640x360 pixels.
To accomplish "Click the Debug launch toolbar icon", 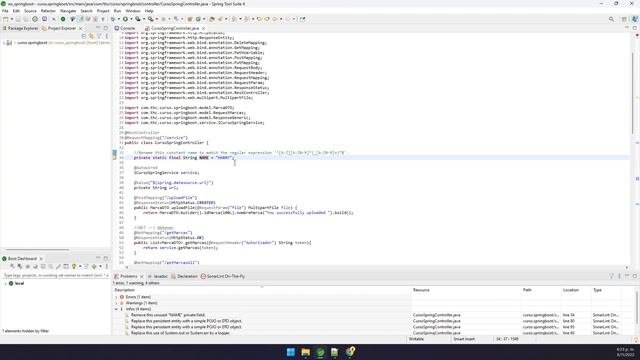I will tap(113, 19).
